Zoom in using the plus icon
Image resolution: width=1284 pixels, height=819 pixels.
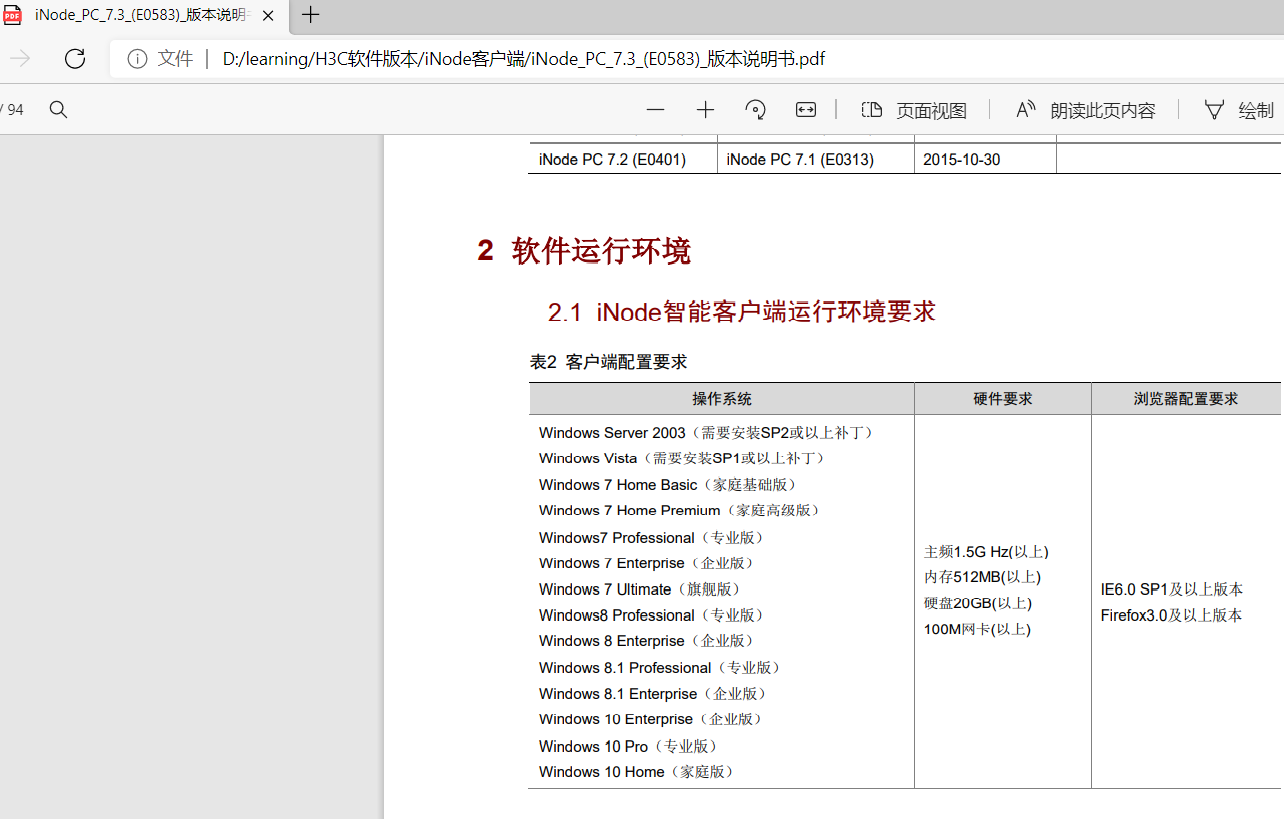(x=706, y=110)
